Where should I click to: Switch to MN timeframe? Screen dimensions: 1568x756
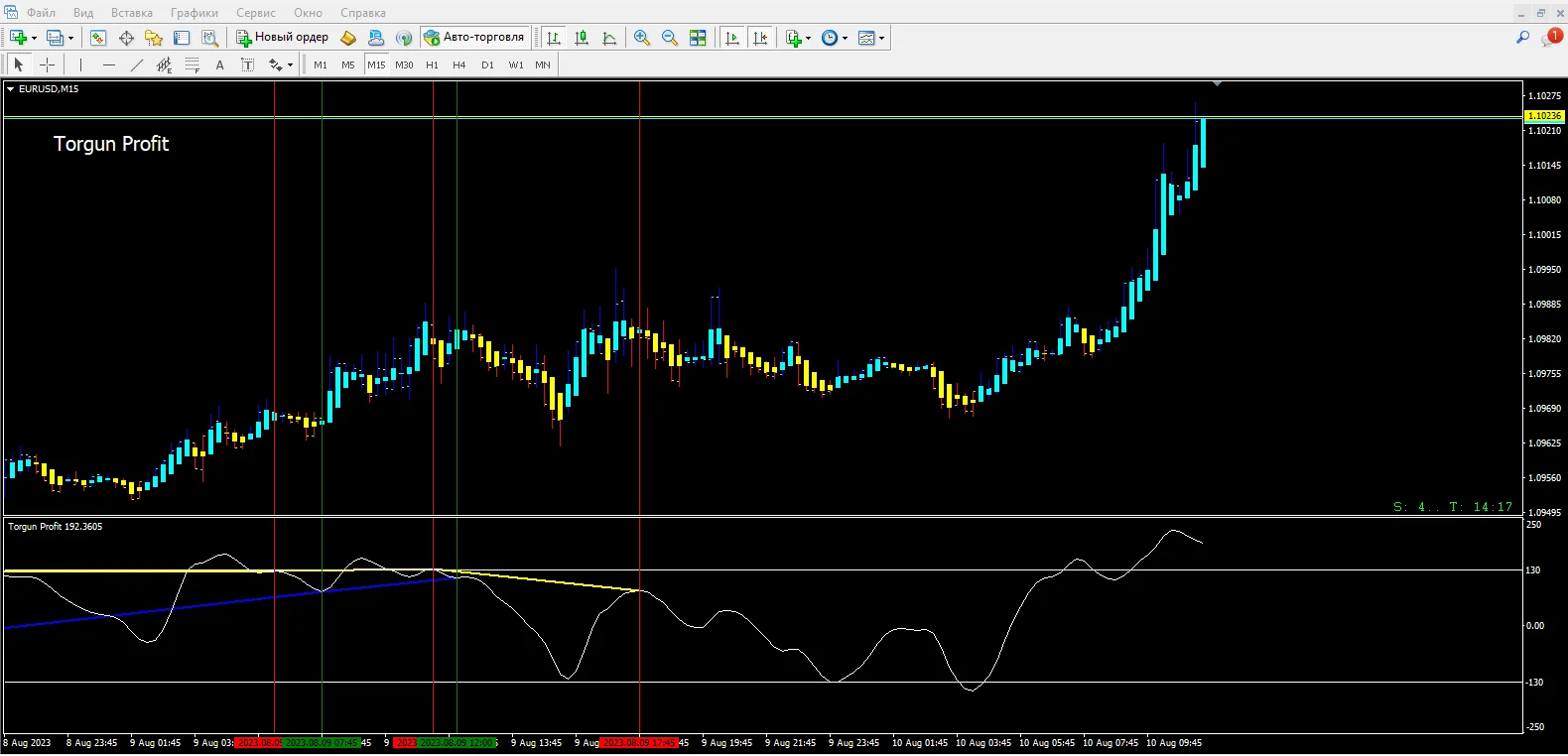pos(543,64)
